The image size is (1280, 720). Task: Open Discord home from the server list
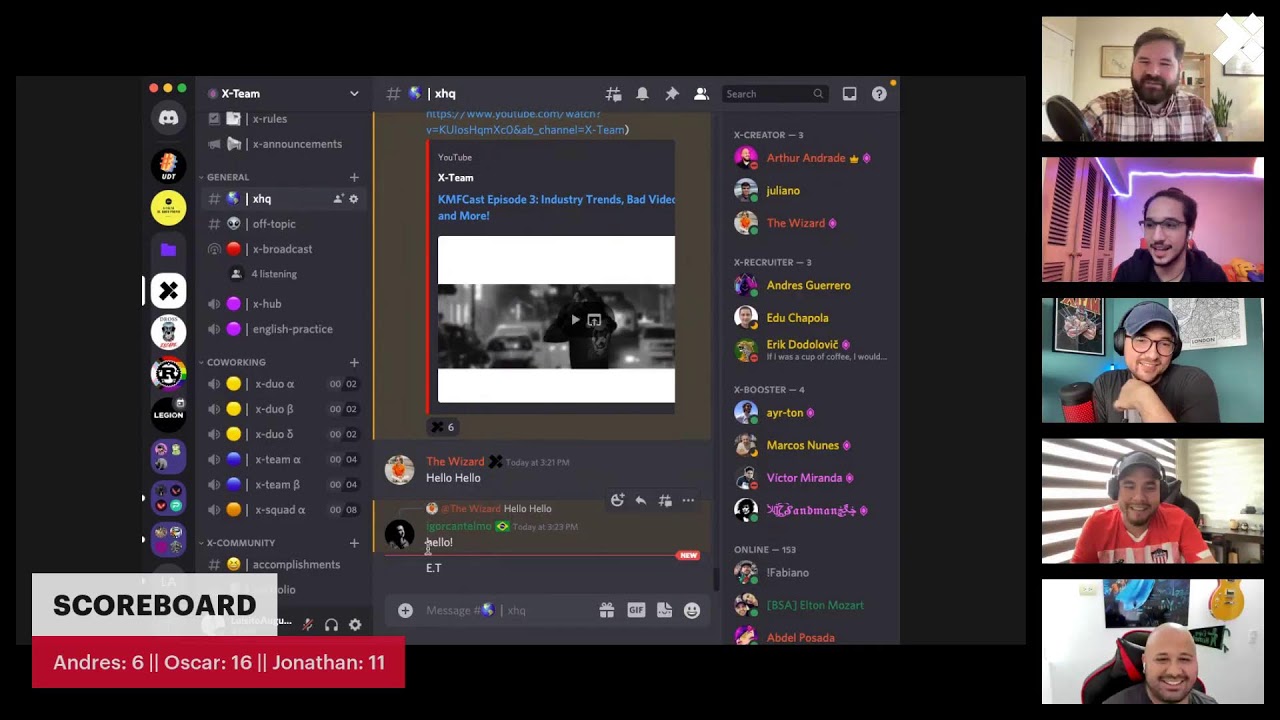[168, 118]
